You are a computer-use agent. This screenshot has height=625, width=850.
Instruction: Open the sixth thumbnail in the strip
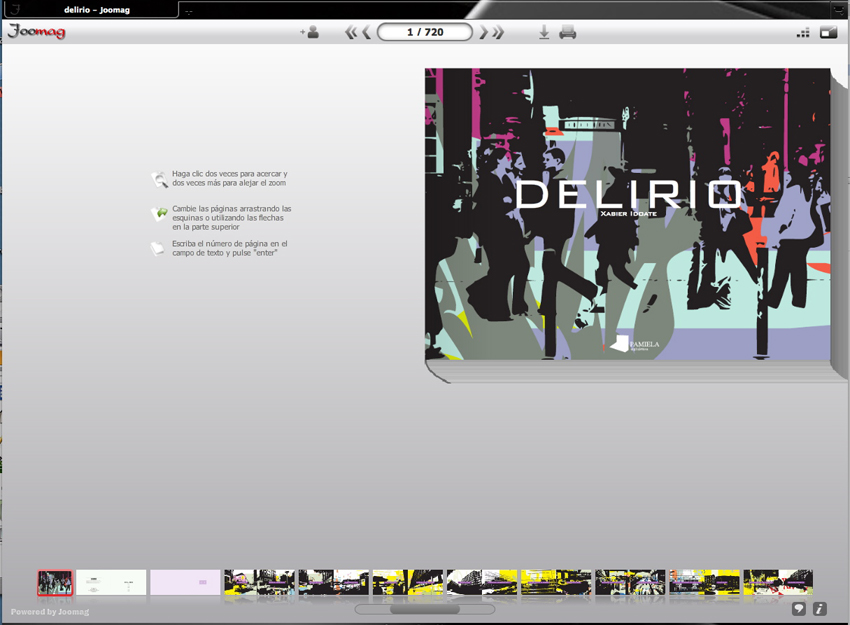click(x=408, y=582)
